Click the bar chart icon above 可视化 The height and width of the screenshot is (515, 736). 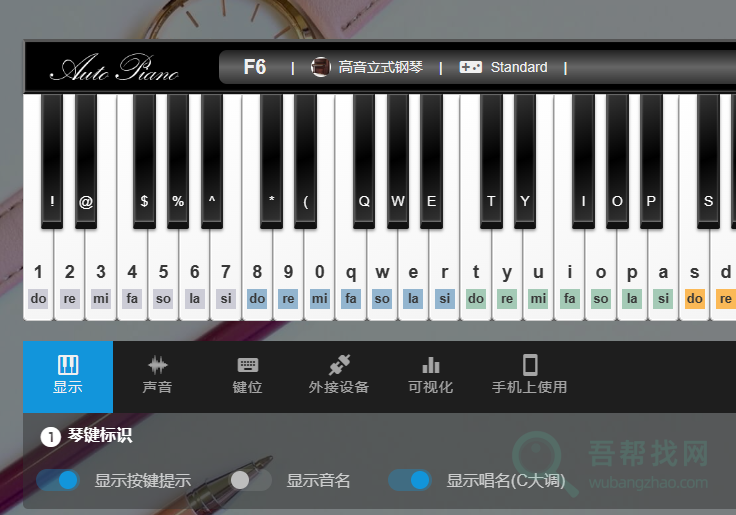[x=431, y=365]
